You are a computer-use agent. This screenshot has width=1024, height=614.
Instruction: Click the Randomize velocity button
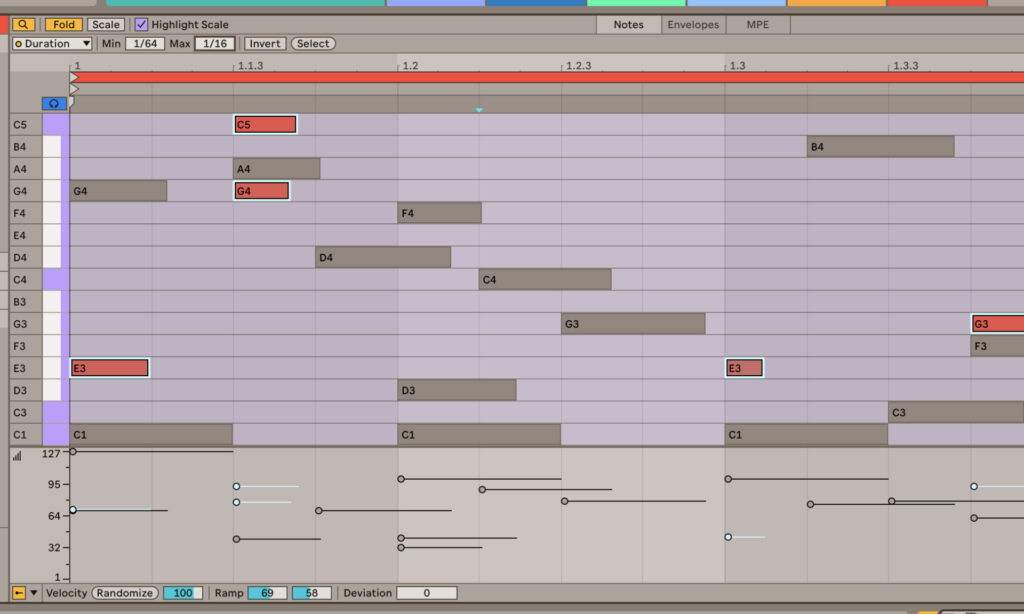point(125,593)
